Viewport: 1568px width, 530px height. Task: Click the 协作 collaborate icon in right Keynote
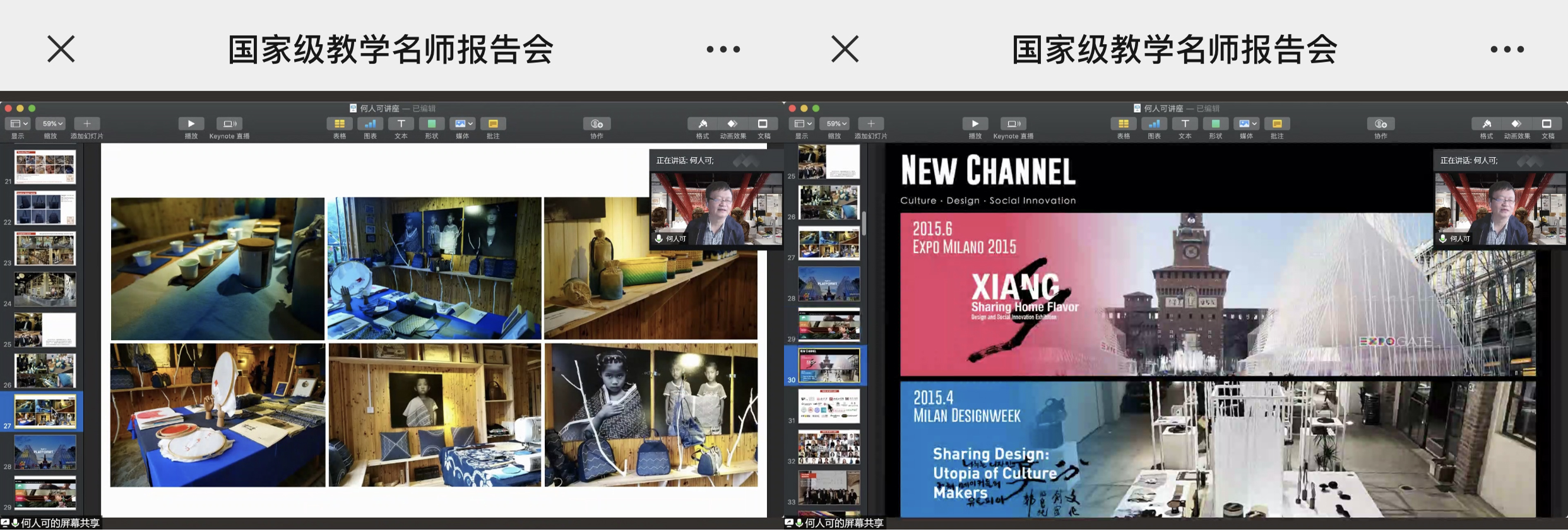point(1381,124)
